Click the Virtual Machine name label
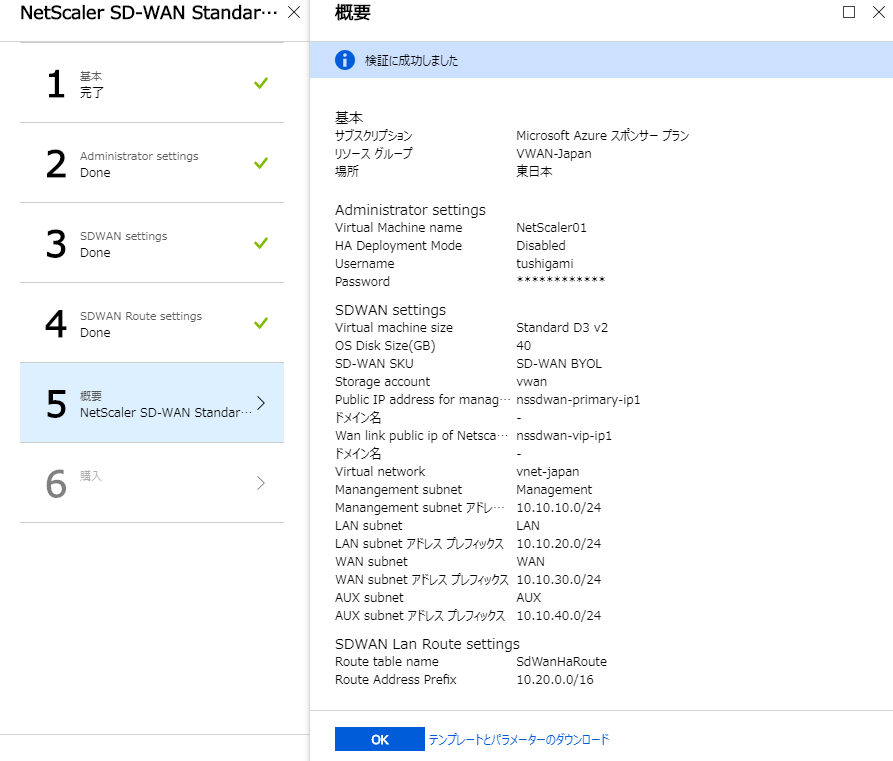The width and height of the screenshot is (893, 761). 399,227
